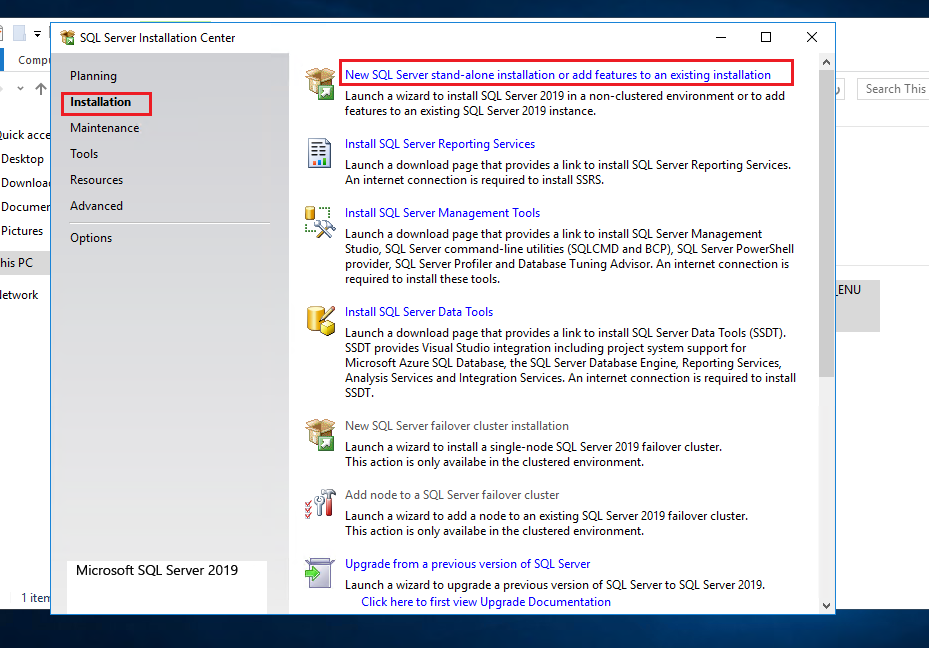Select Downloads in File Explorer sidebar

(25, 182)
